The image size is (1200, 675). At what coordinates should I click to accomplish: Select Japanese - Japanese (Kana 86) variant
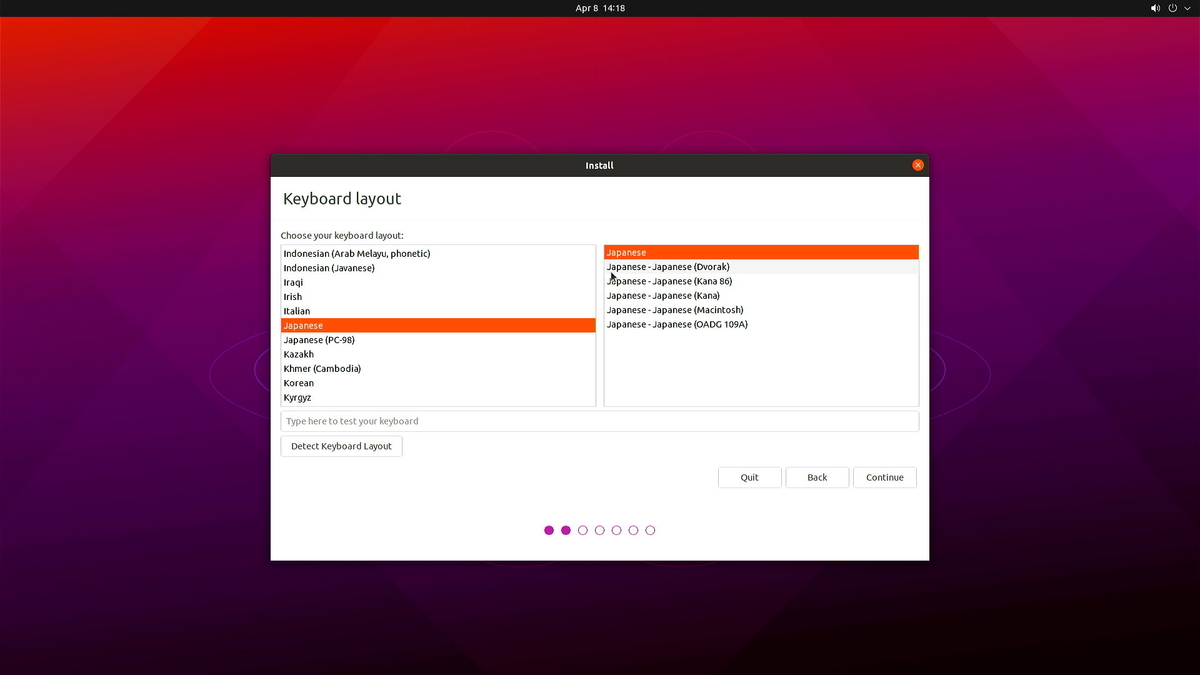pyautogui.click(x=761, y=281)
